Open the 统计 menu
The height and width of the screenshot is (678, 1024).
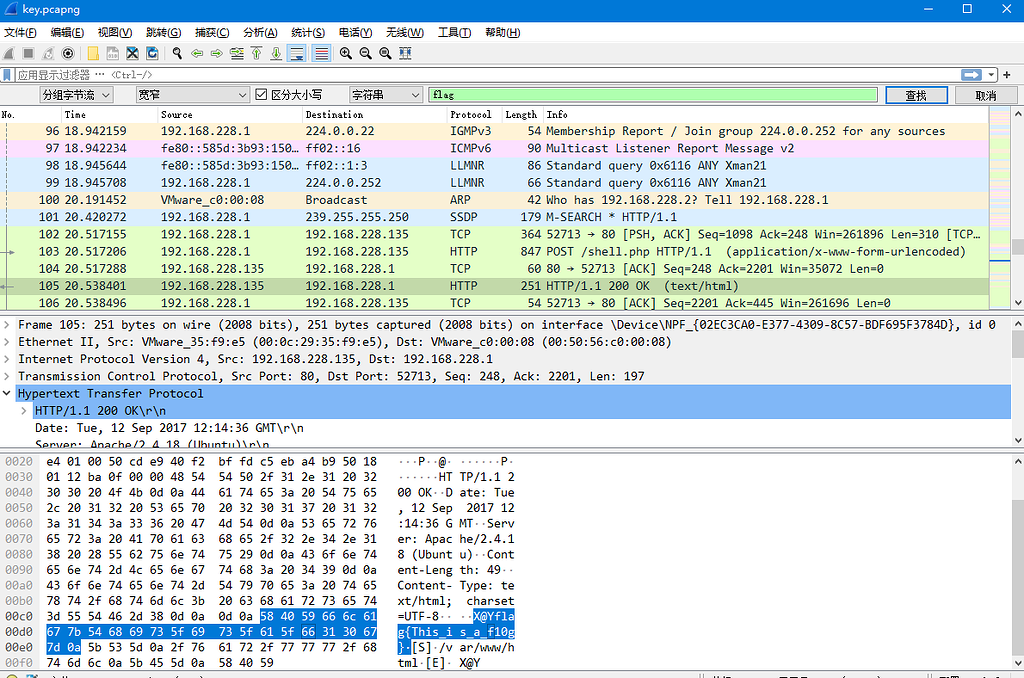(306, 31)
